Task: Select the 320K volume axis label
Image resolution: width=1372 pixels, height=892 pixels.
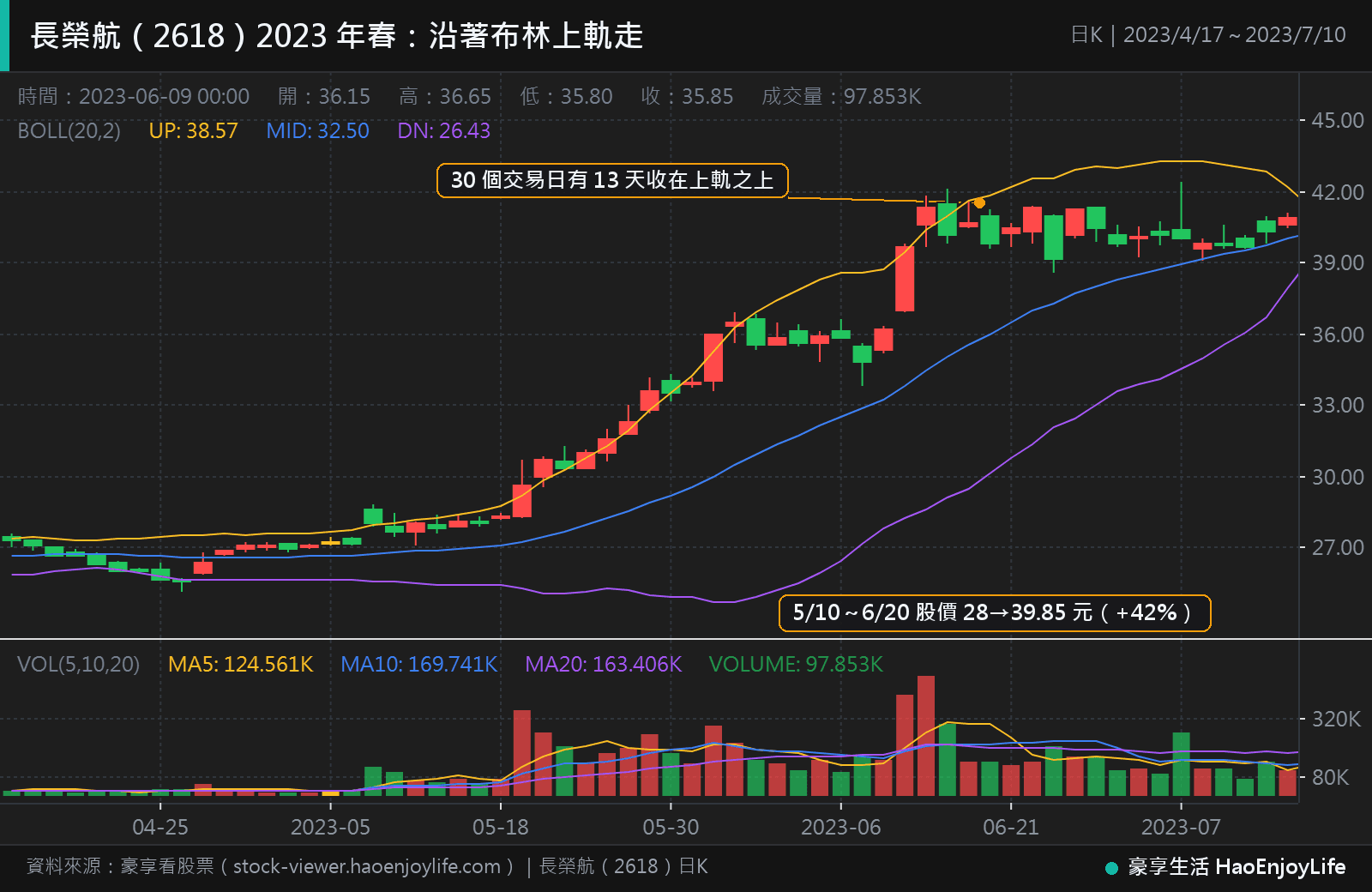Action: tap(1337, 719)
